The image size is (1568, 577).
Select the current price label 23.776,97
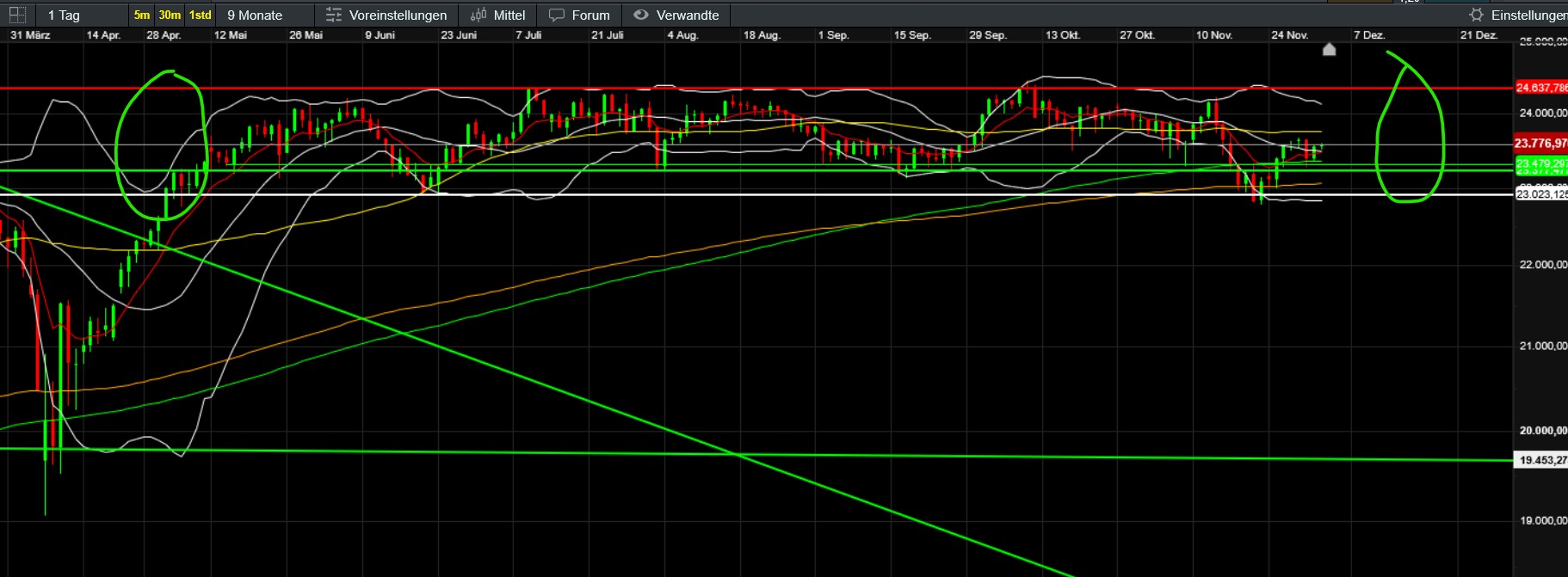[1541, 144]
